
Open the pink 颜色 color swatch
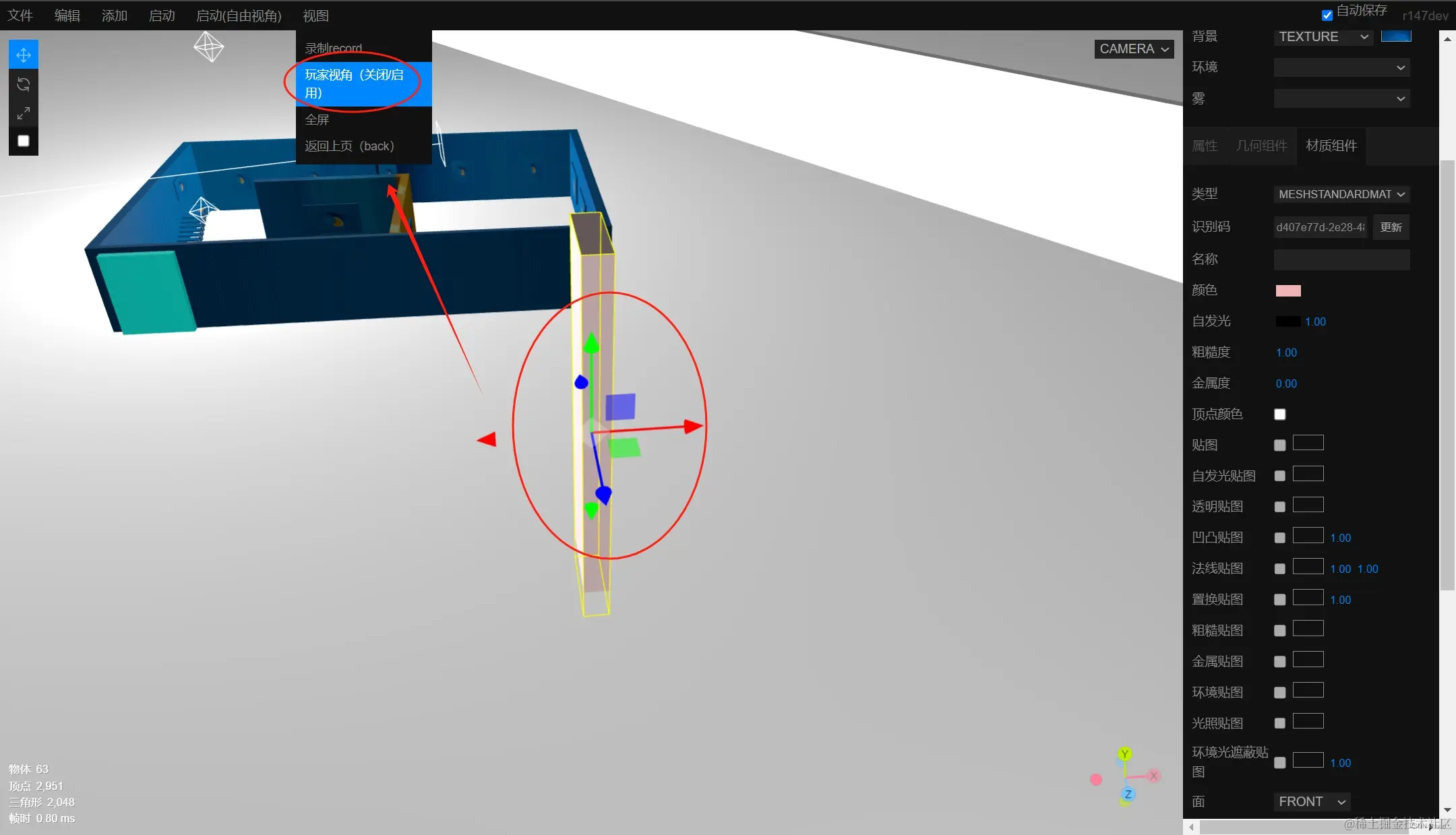1287,290
